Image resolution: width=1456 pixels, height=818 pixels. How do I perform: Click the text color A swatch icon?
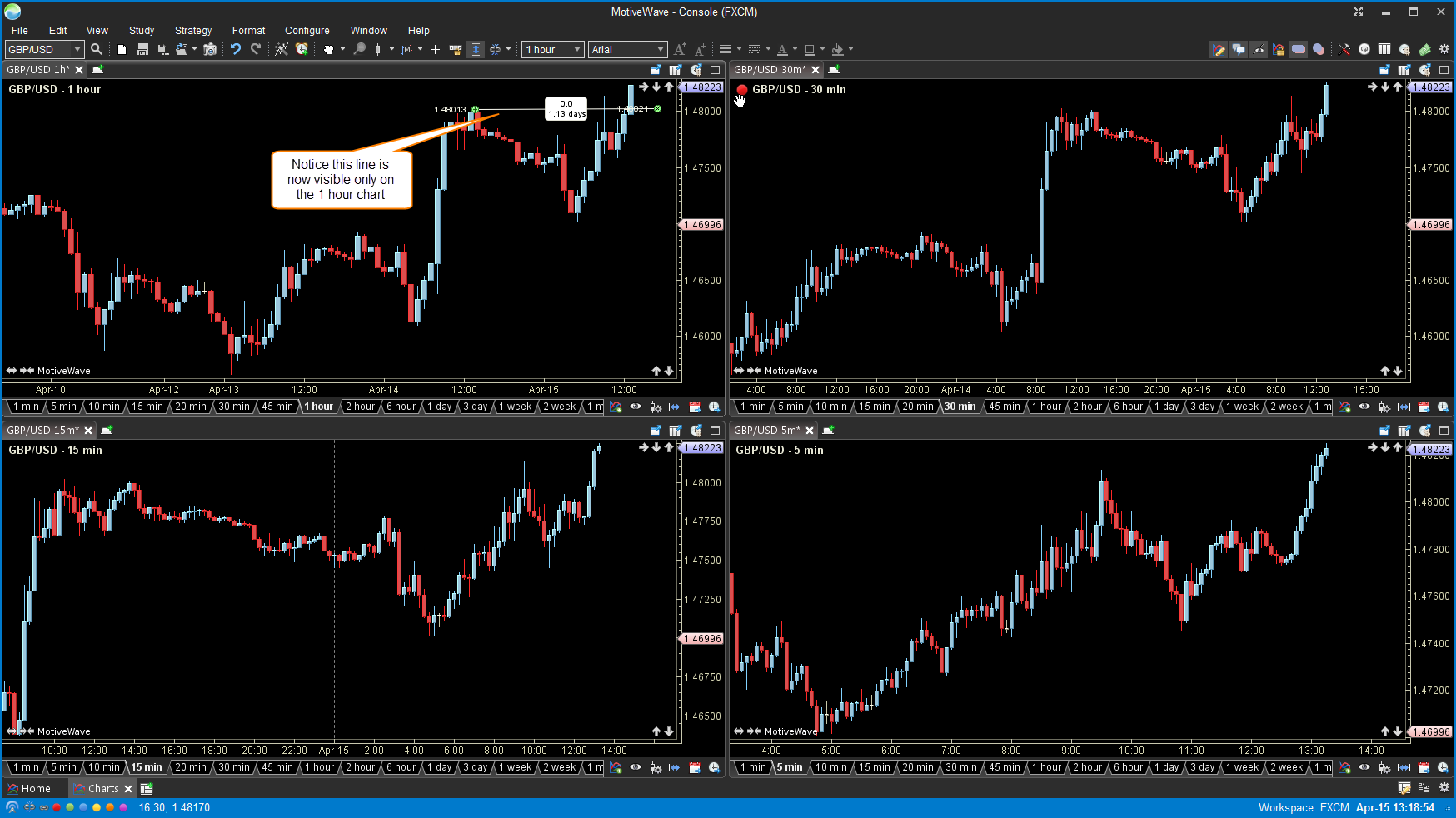click(x=782, y=49)
